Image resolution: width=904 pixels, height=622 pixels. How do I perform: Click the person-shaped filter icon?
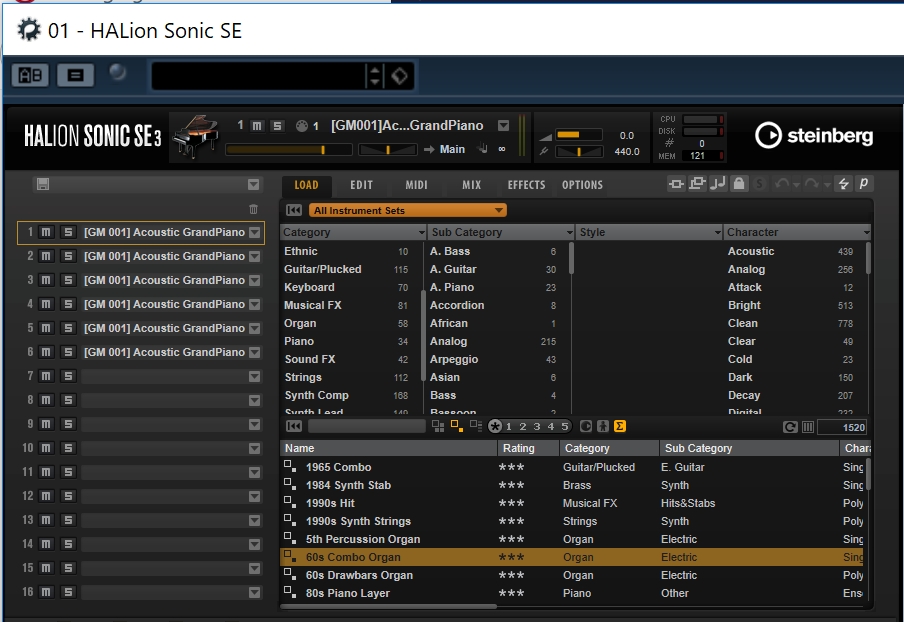(602, 427)
